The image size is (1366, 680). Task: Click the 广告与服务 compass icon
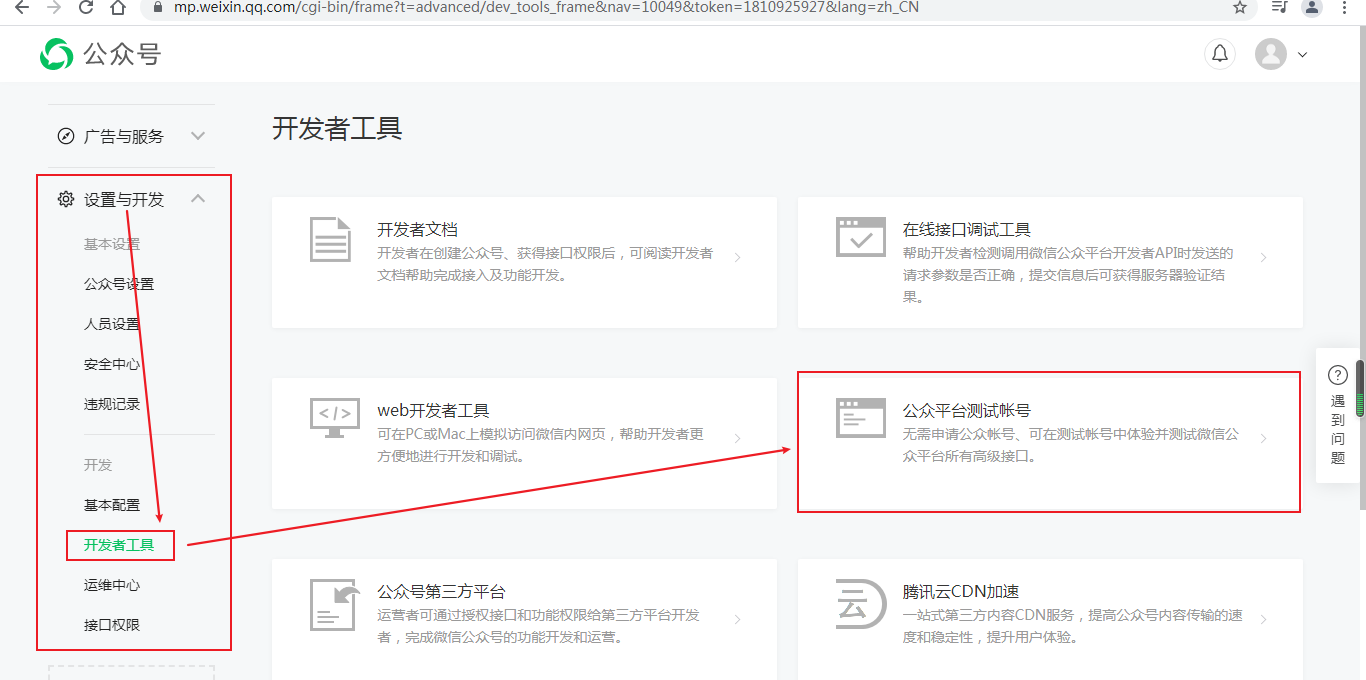pyautogui.click(x=66, y=136)
